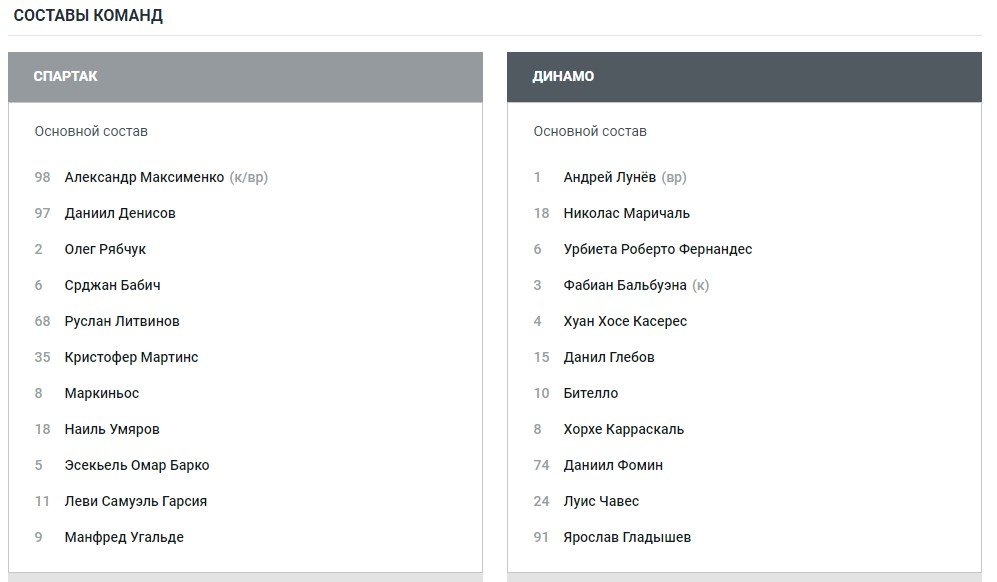Open Олег Рябчук profile
Image resolution: width=997 pixels, height=582 pixels.
[105, 249]
